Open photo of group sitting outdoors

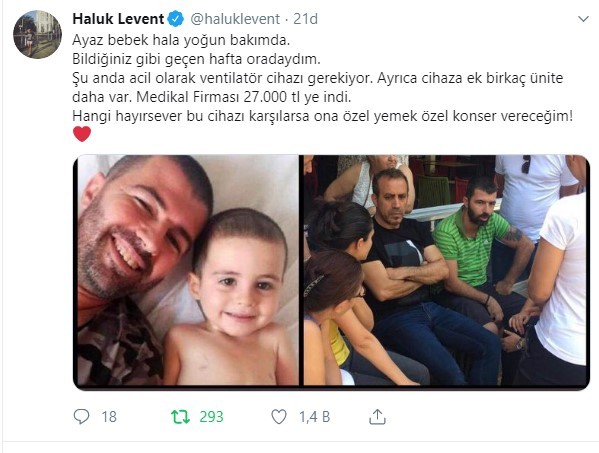[x=446, y=271]
